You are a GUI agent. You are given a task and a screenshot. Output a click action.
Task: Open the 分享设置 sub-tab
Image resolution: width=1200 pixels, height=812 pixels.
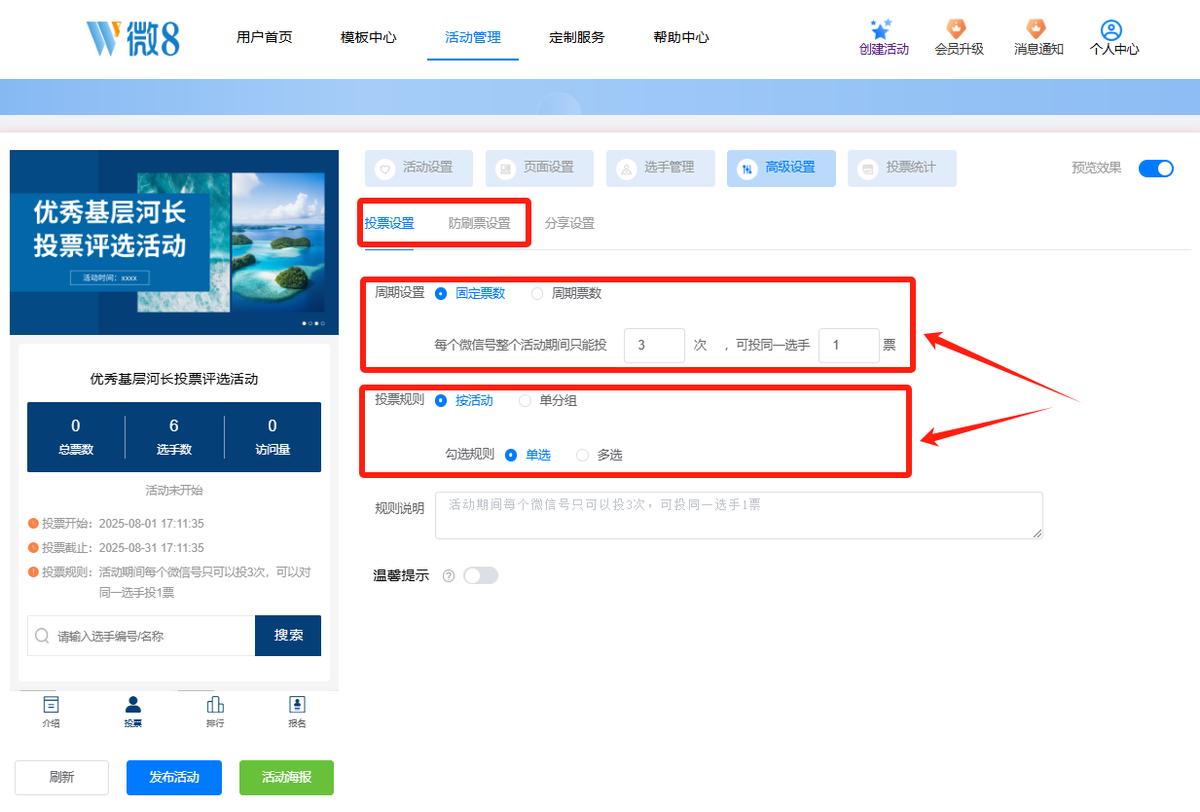click(570, 223)
